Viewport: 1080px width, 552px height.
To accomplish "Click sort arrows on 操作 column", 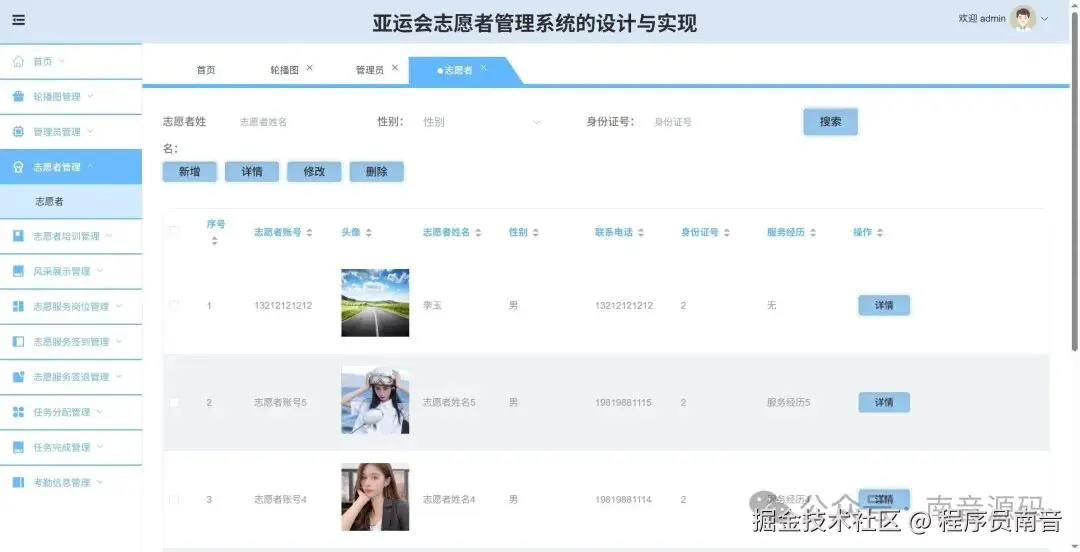I will 880,233.
